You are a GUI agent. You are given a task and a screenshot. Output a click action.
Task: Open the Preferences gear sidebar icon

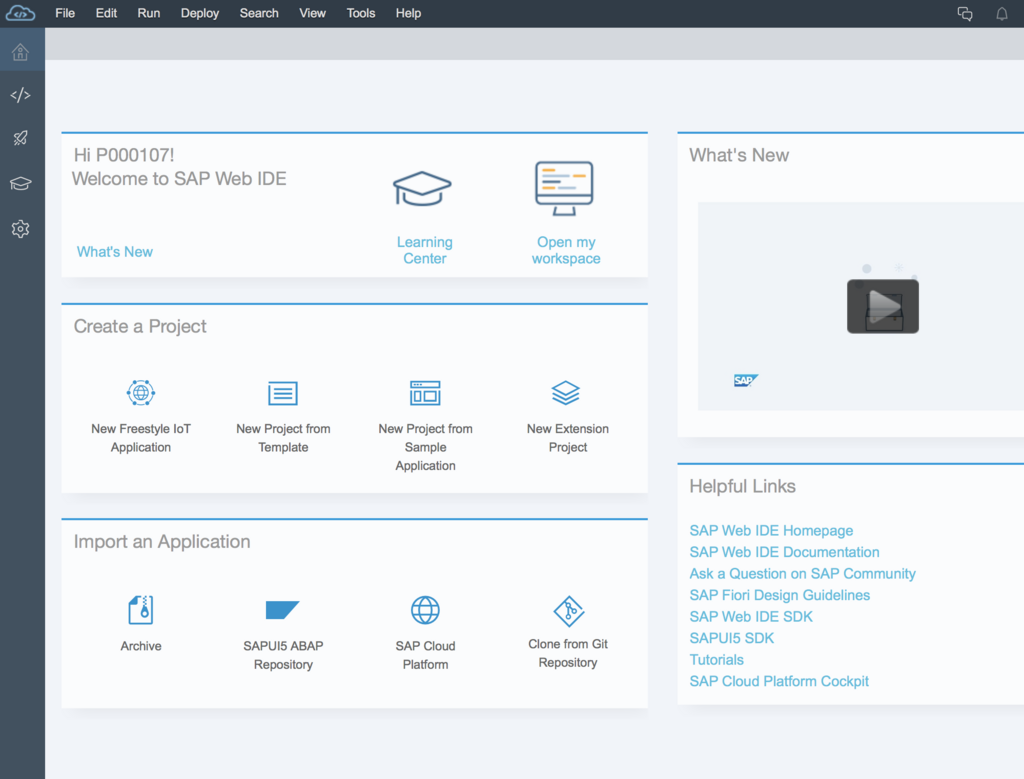[x=20, y=229]
